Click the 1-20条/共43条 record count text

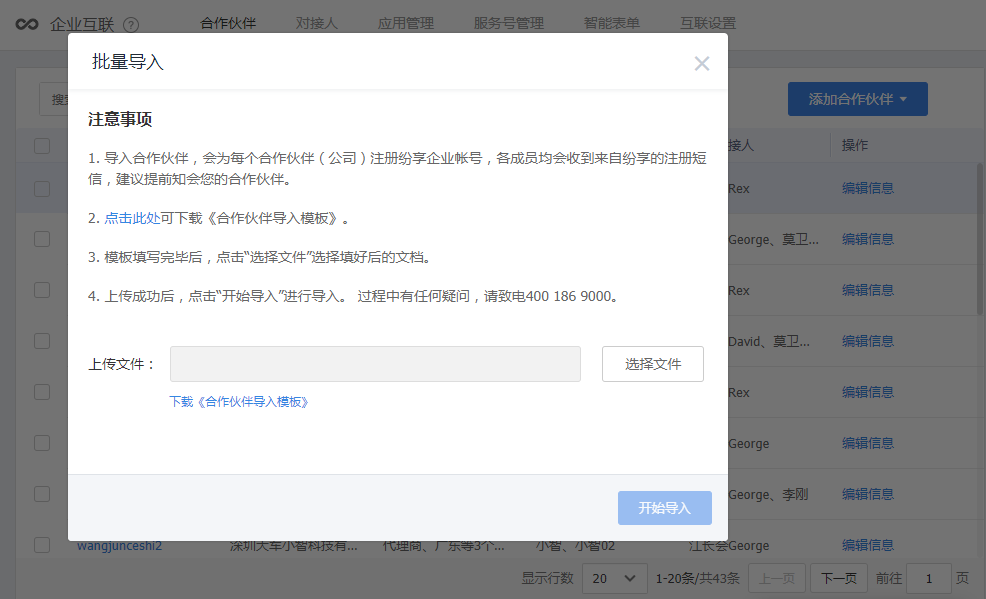point(697,578)
